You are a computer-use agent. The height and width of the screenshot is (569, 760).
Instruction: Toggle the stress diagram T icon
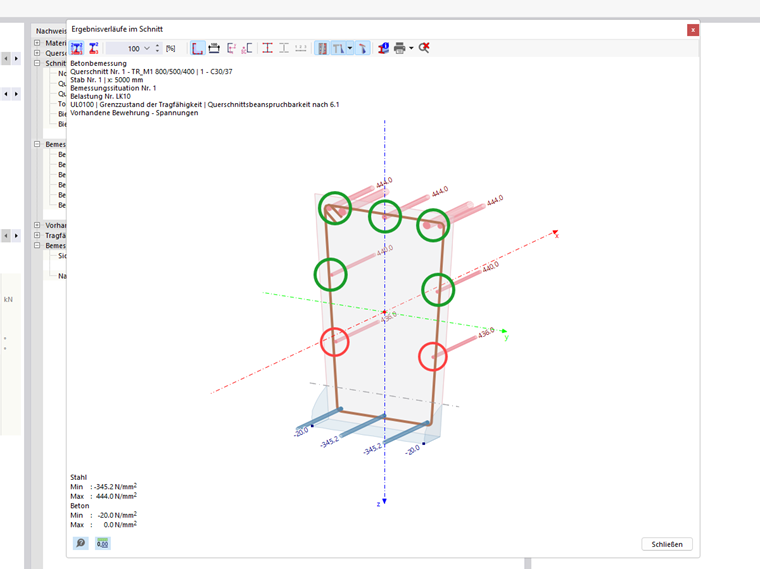[338, 48]
